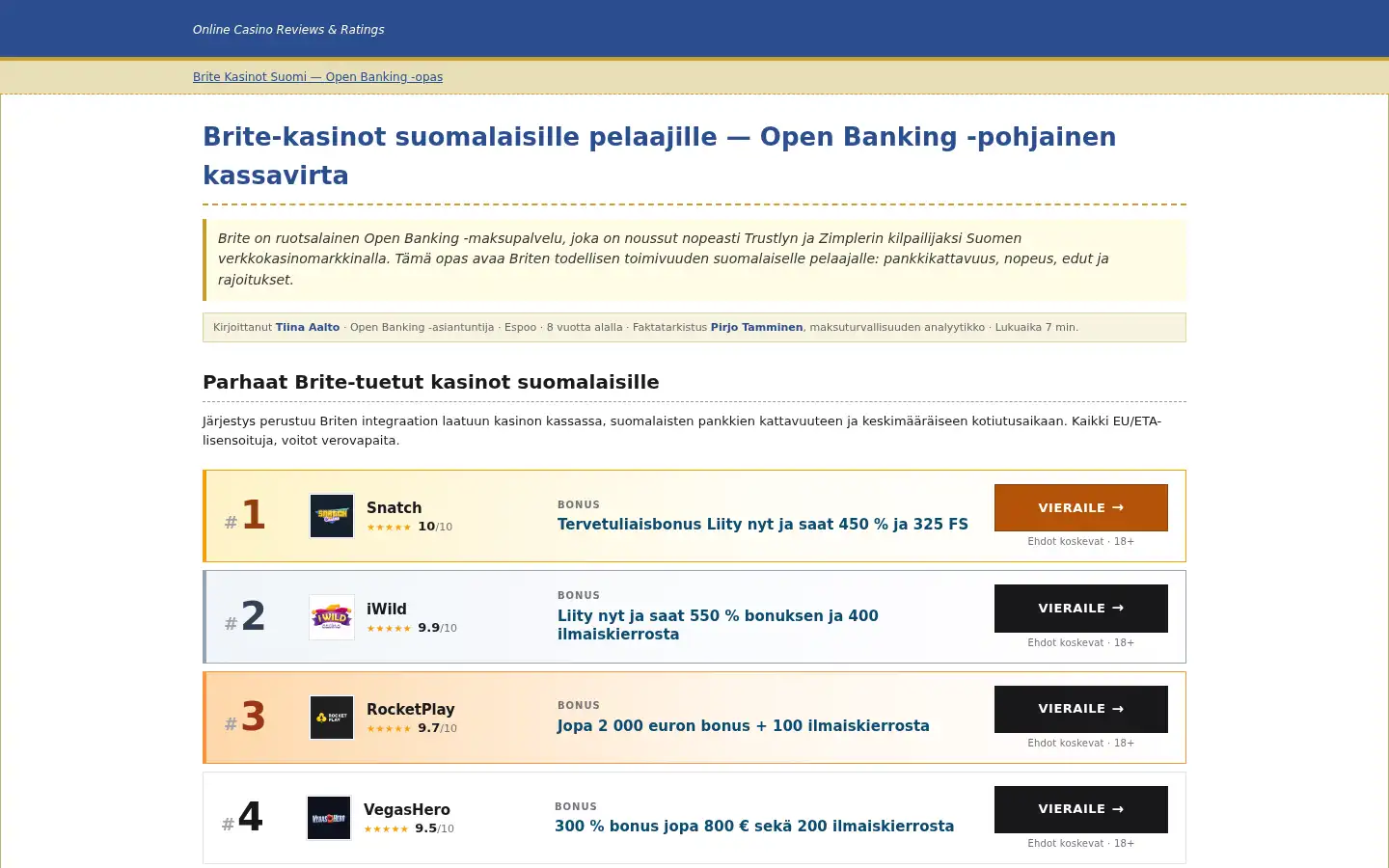
Task: Click the VegasHero casino name
Action: [407, 810]
